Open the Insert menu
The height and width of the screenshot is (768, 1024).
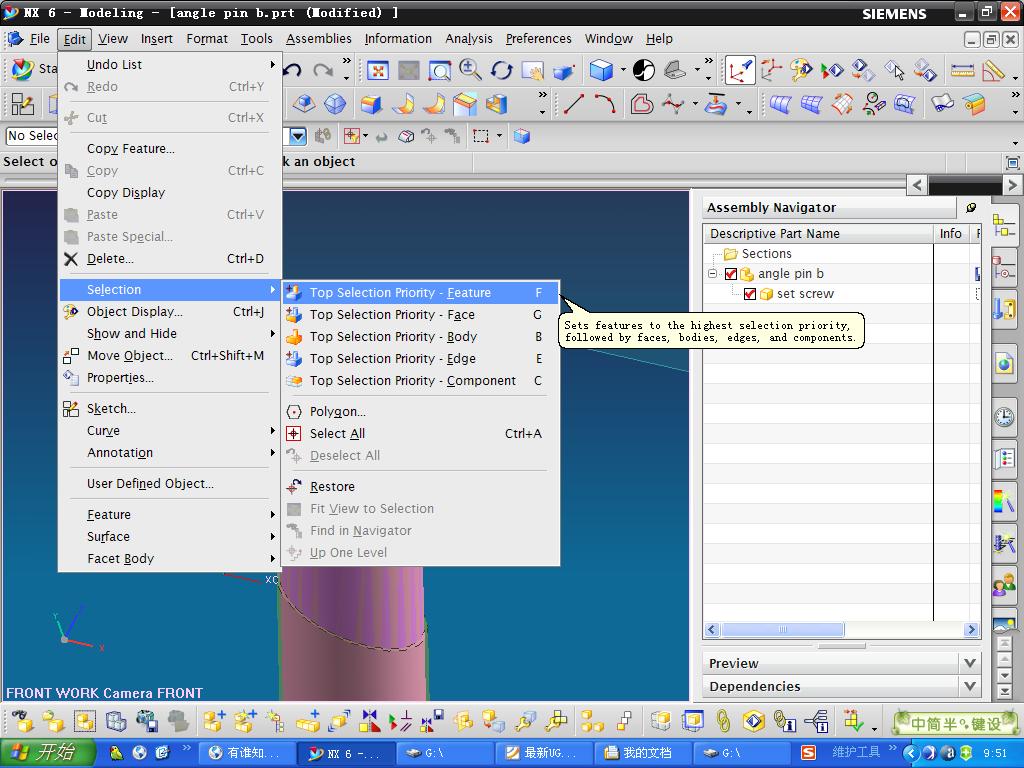[157, 39]
